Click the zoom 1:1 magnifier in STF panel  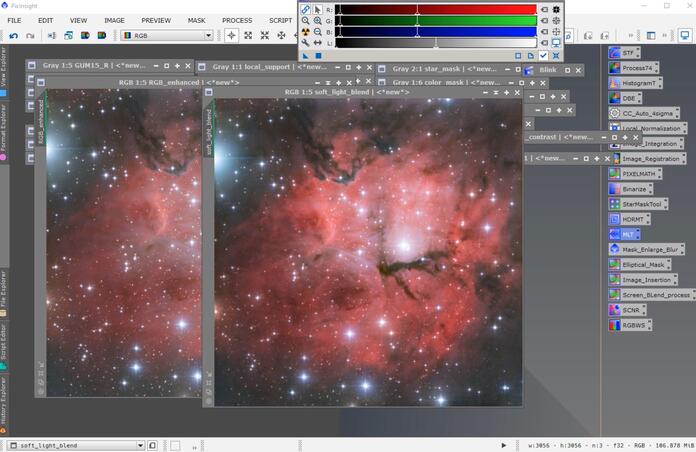click(x=305, y=20)
